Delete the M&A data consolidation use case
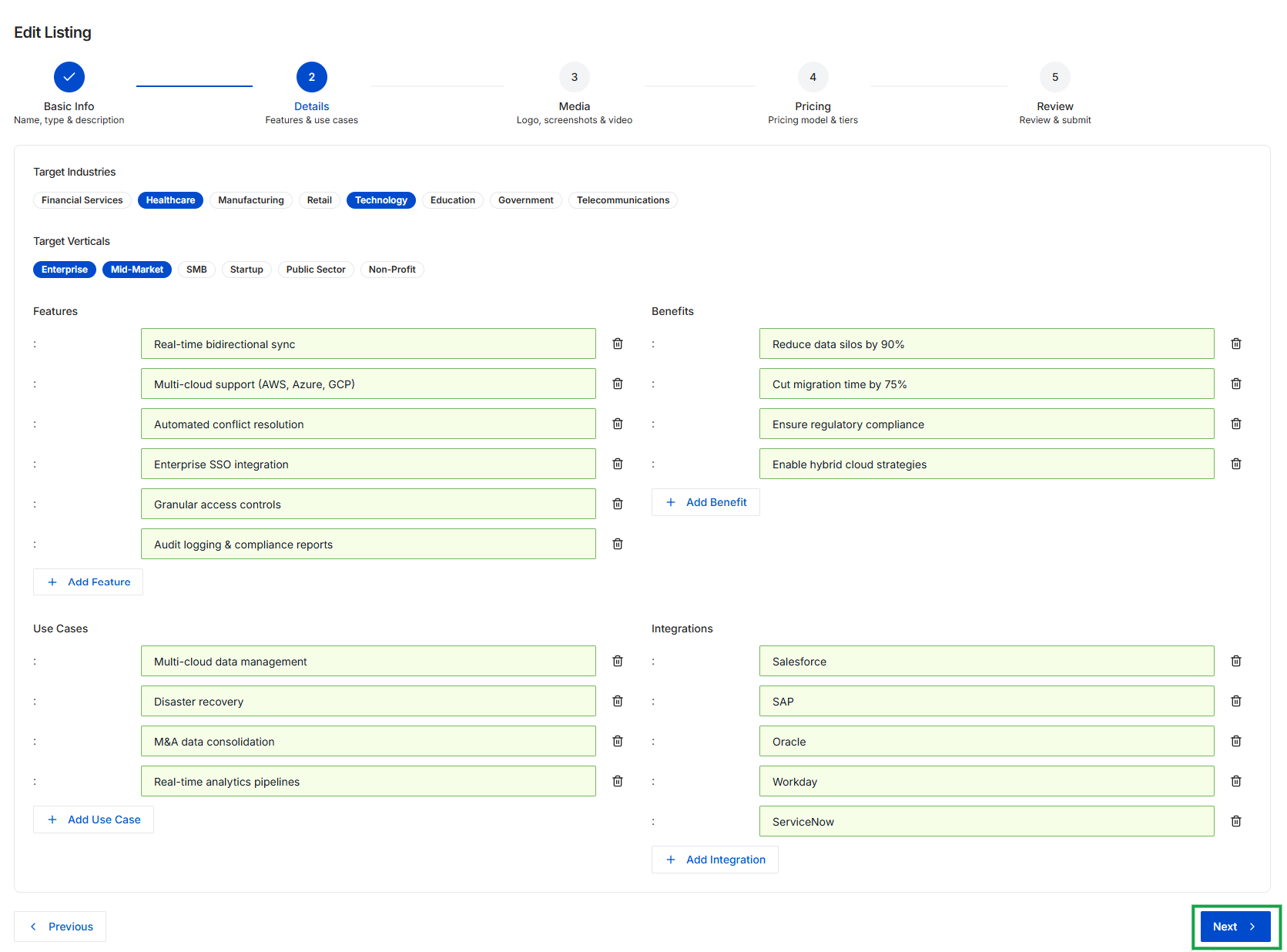The width and height of the screenshot is (1287, 952). point(618,741)
